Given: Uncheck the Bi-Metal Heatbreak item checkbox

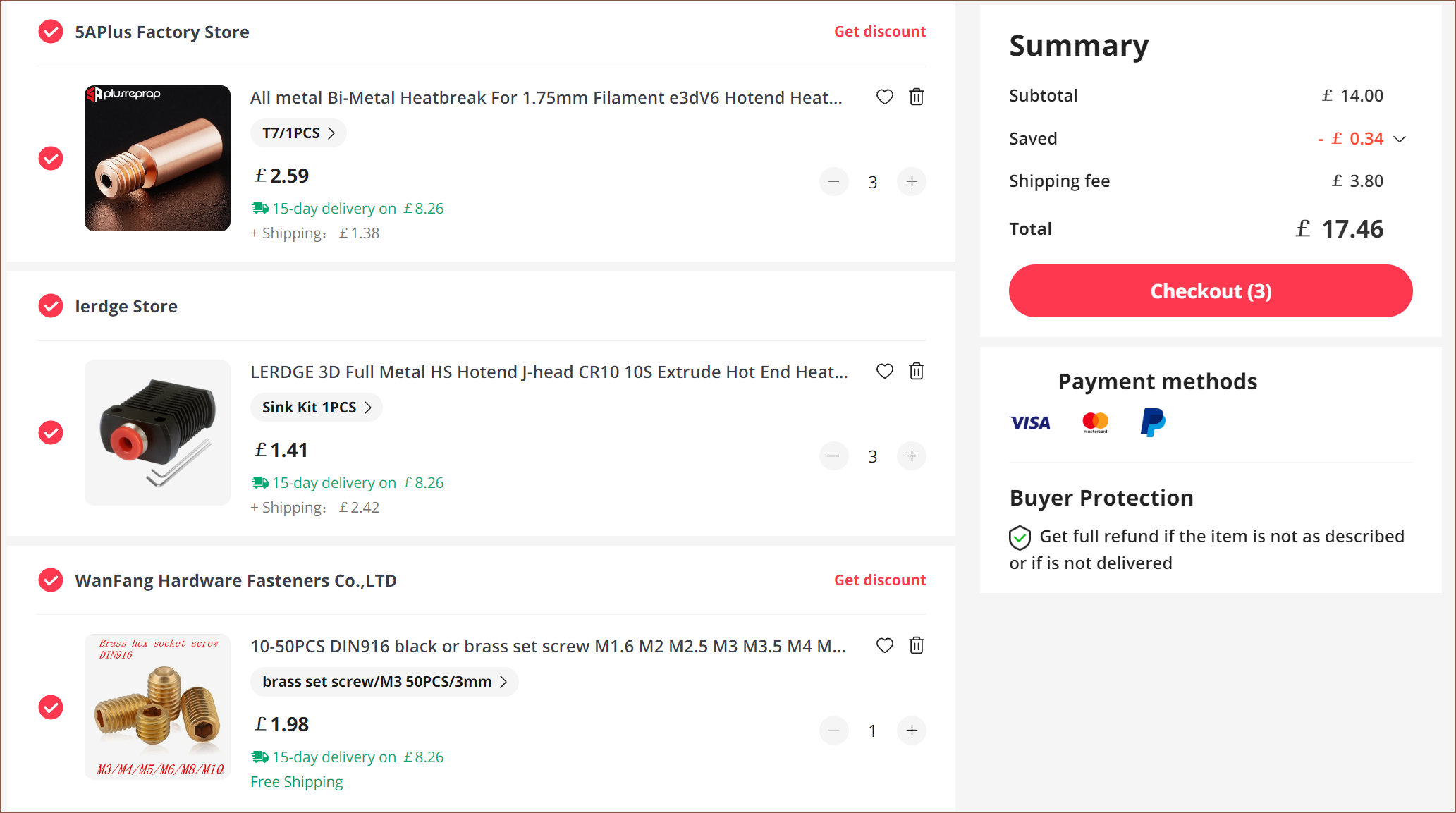Looking at the screenshot, I should tap(51, 158).
